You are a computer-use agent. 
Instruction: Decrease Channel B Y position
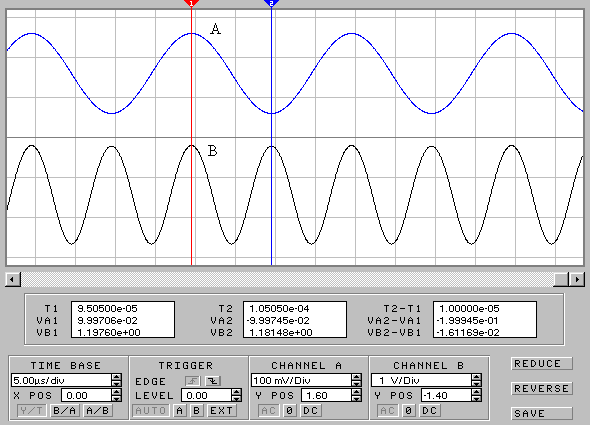coord(476,399)
